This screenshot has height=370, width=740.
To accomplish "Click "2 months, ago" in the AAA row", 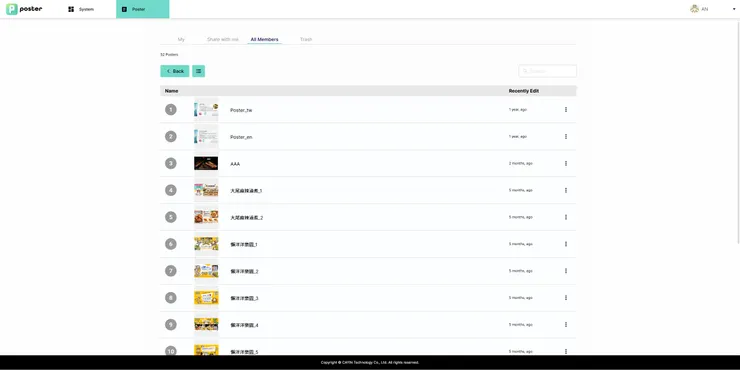I will pyautogui.click(x=521, y=163).
